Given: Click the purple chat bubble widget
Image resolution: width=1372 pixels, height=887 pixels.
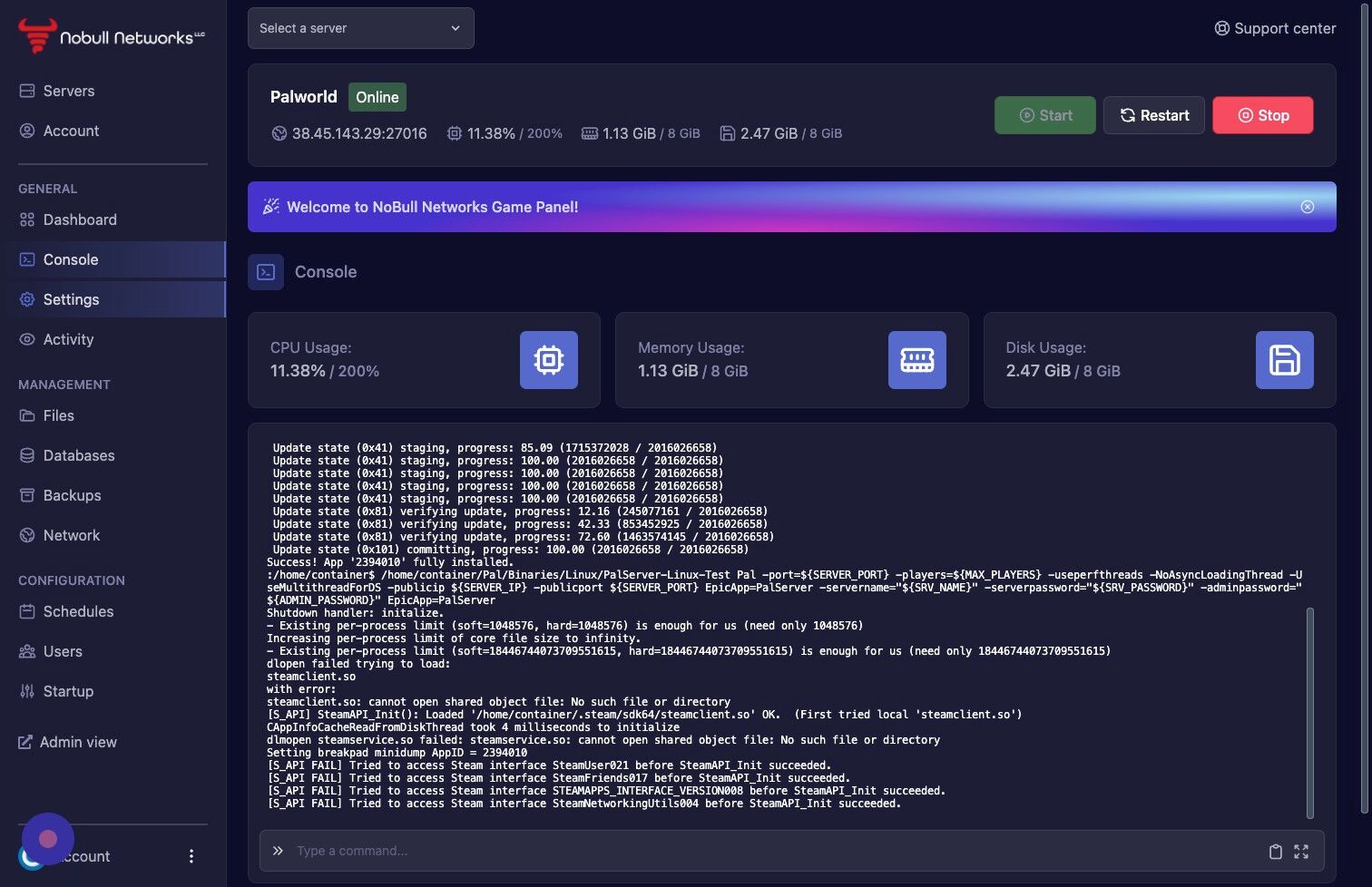Looking at the screenshot, I should (x=48, y=839).
